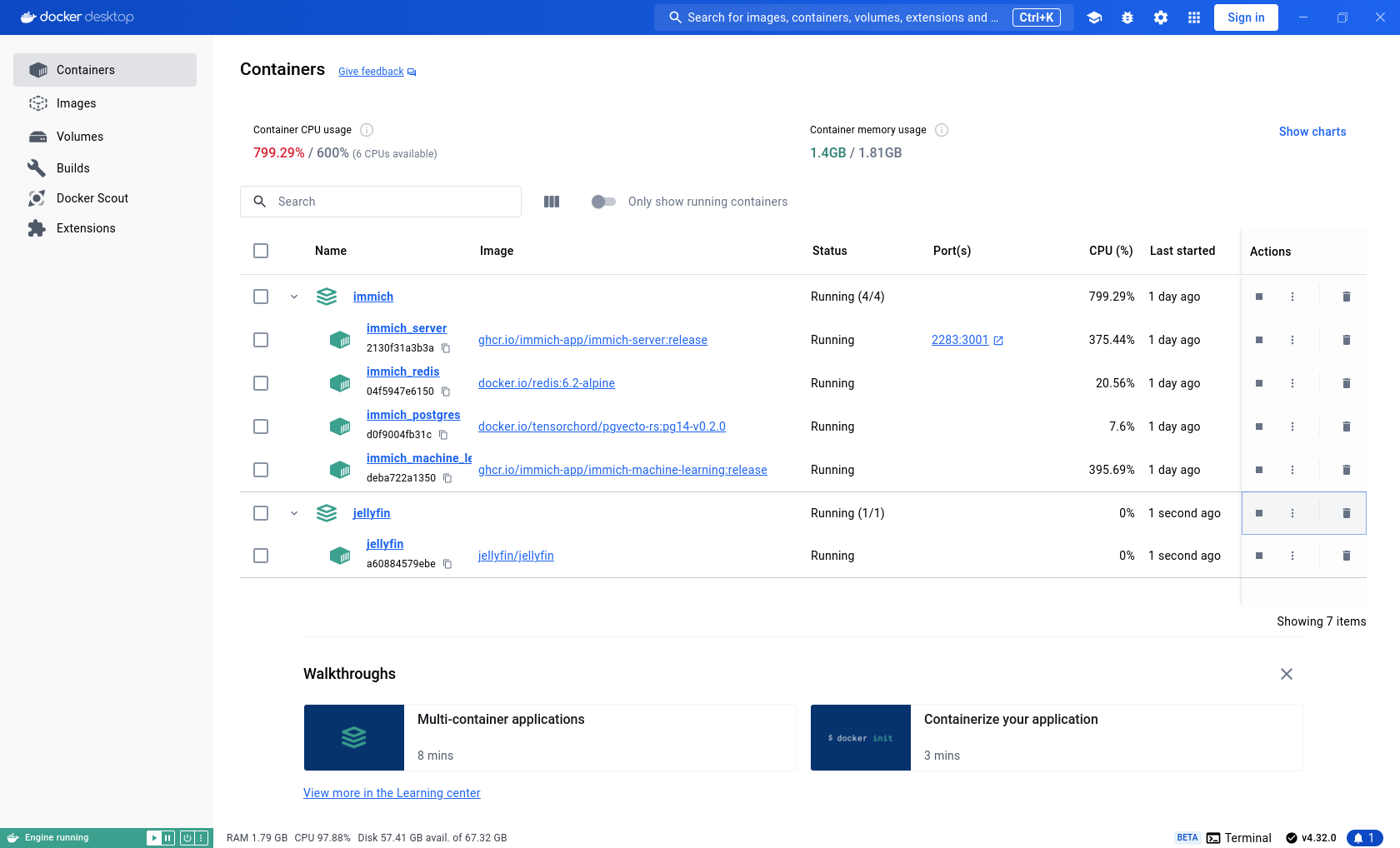The height and width of the screenshot is (848, 1400).
Task: Pause the Docker engine
Action: click(x=167, y=838)
